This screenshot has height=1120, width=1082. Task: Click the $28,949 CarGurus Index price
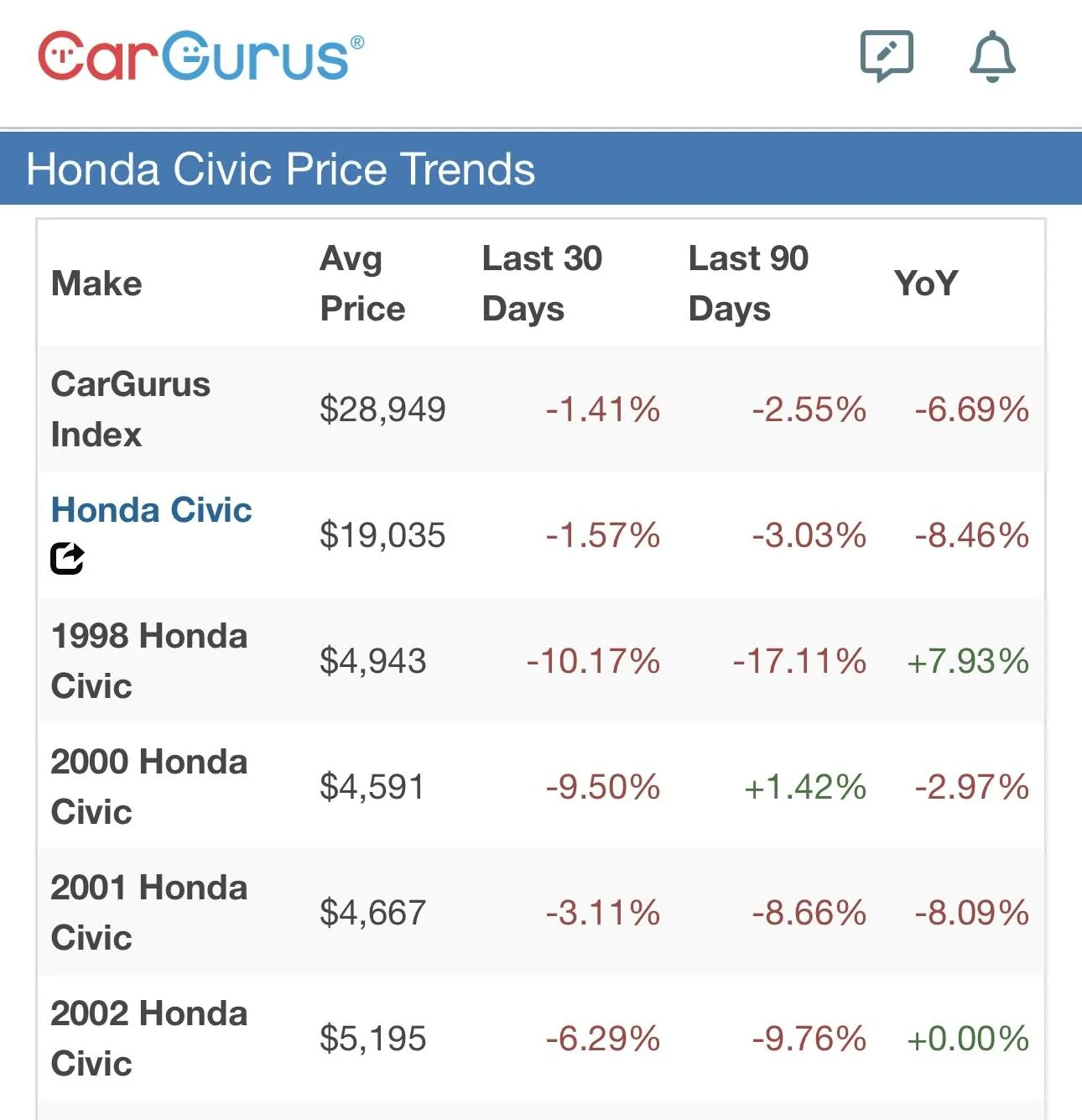tap(382, 409)
